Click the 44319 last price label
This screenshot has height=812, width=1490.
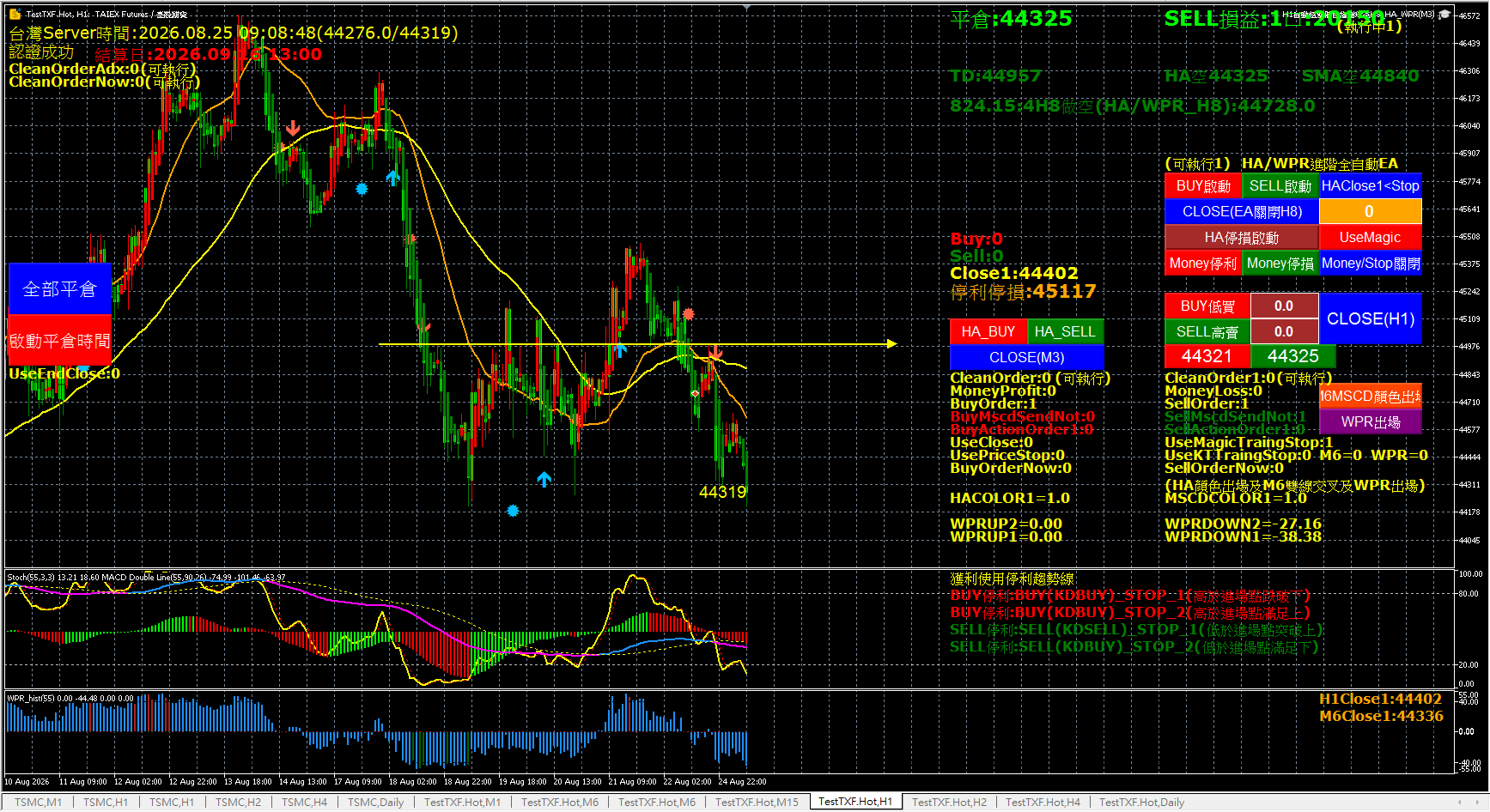[x=722, y=492]
